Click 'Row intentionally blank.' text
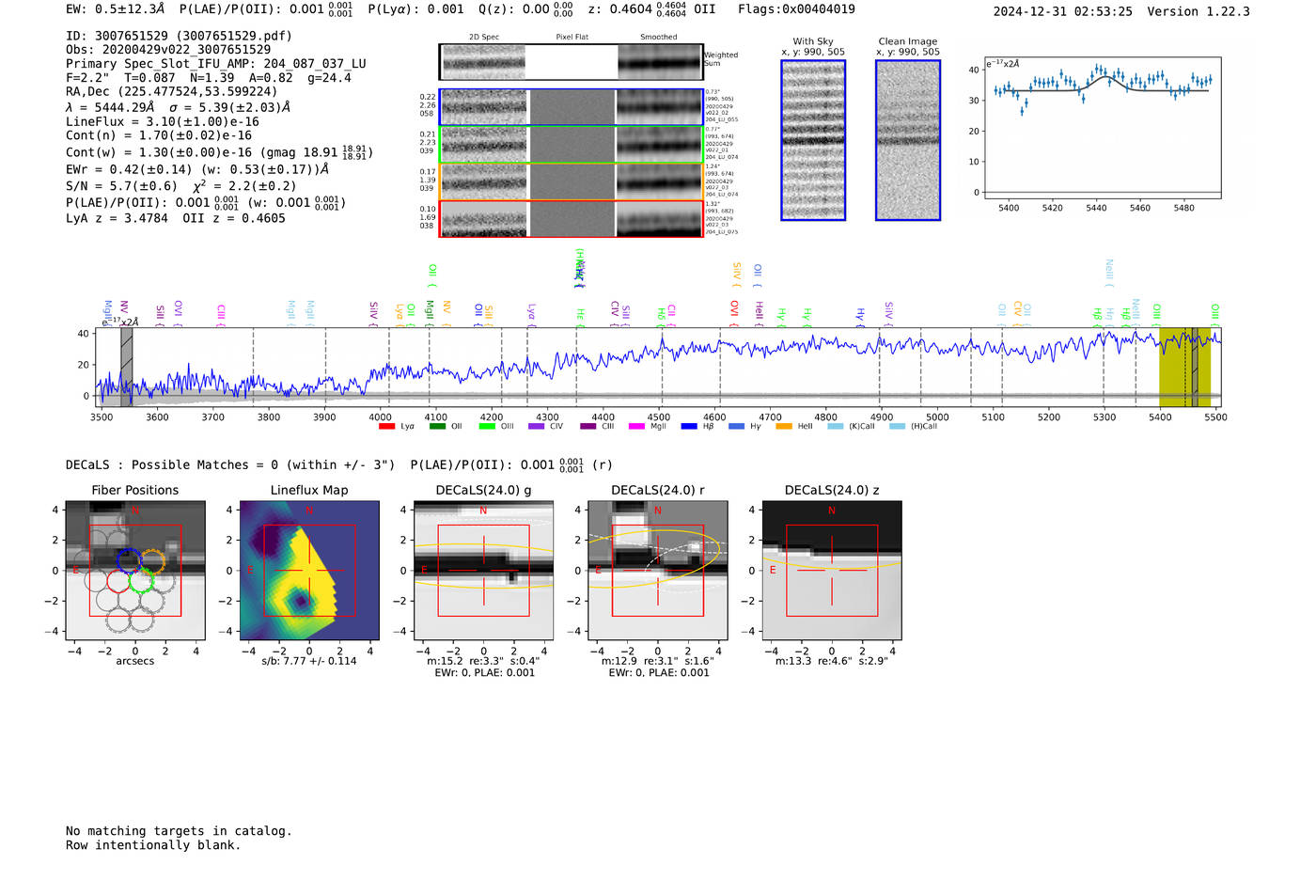 [153, 845]
